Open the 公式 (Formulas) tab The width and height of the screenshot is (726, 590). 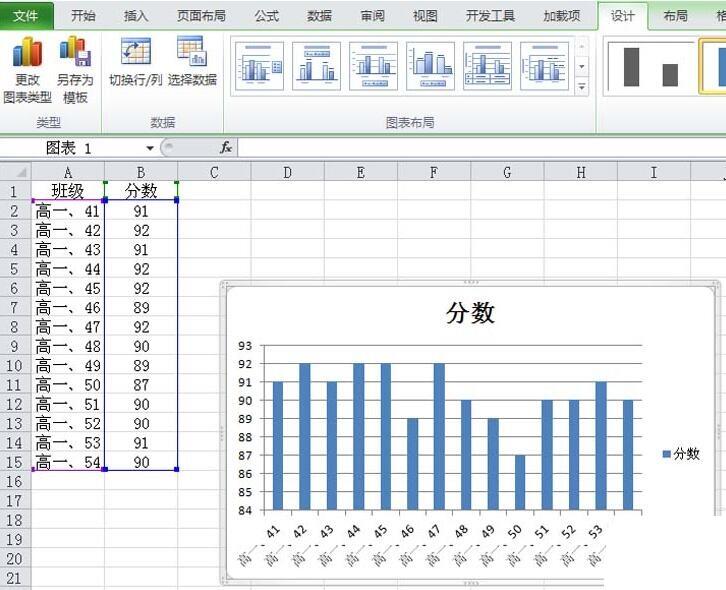tap(267, 16)
